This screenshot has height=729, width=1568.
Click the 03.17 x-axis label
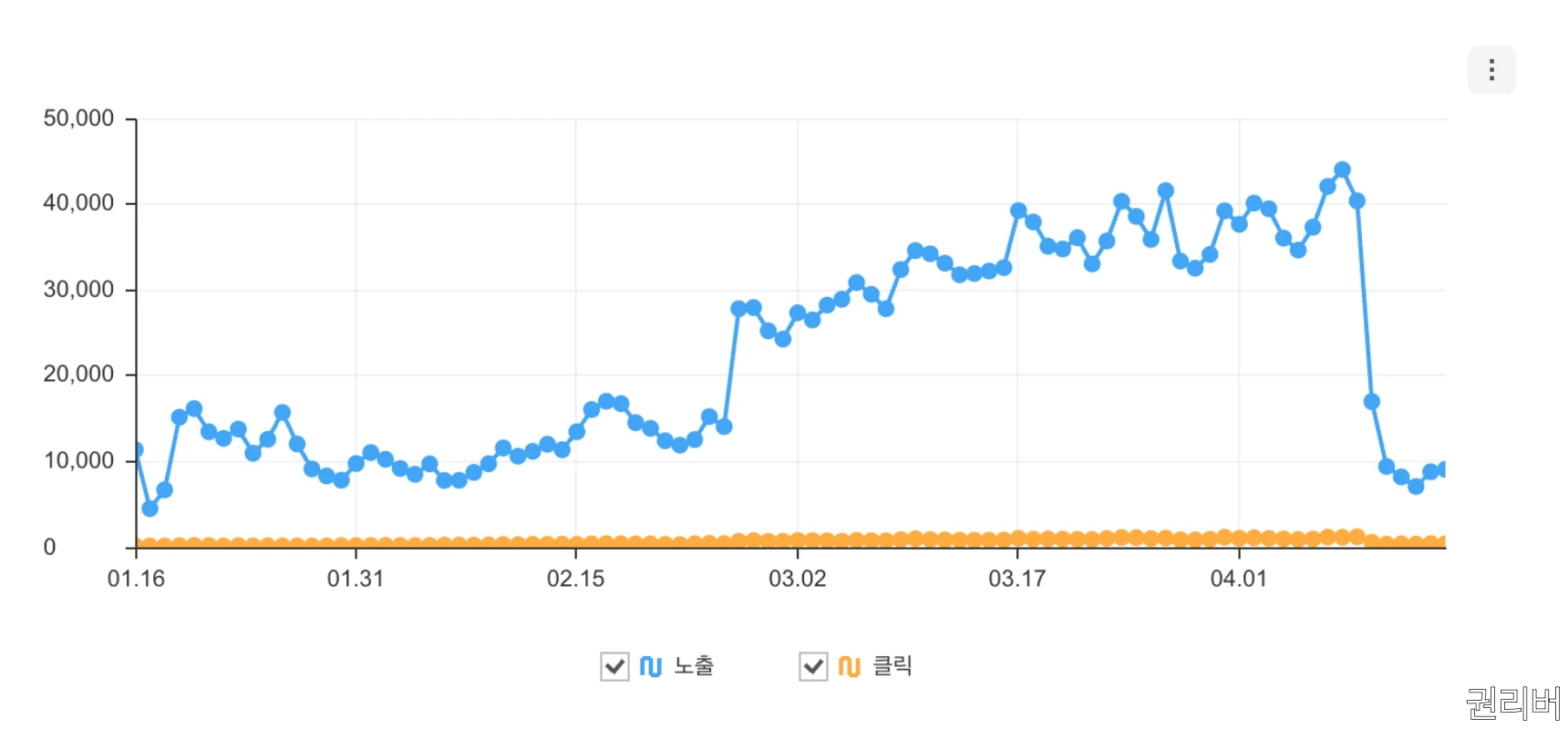click(x=1020, y=578)
